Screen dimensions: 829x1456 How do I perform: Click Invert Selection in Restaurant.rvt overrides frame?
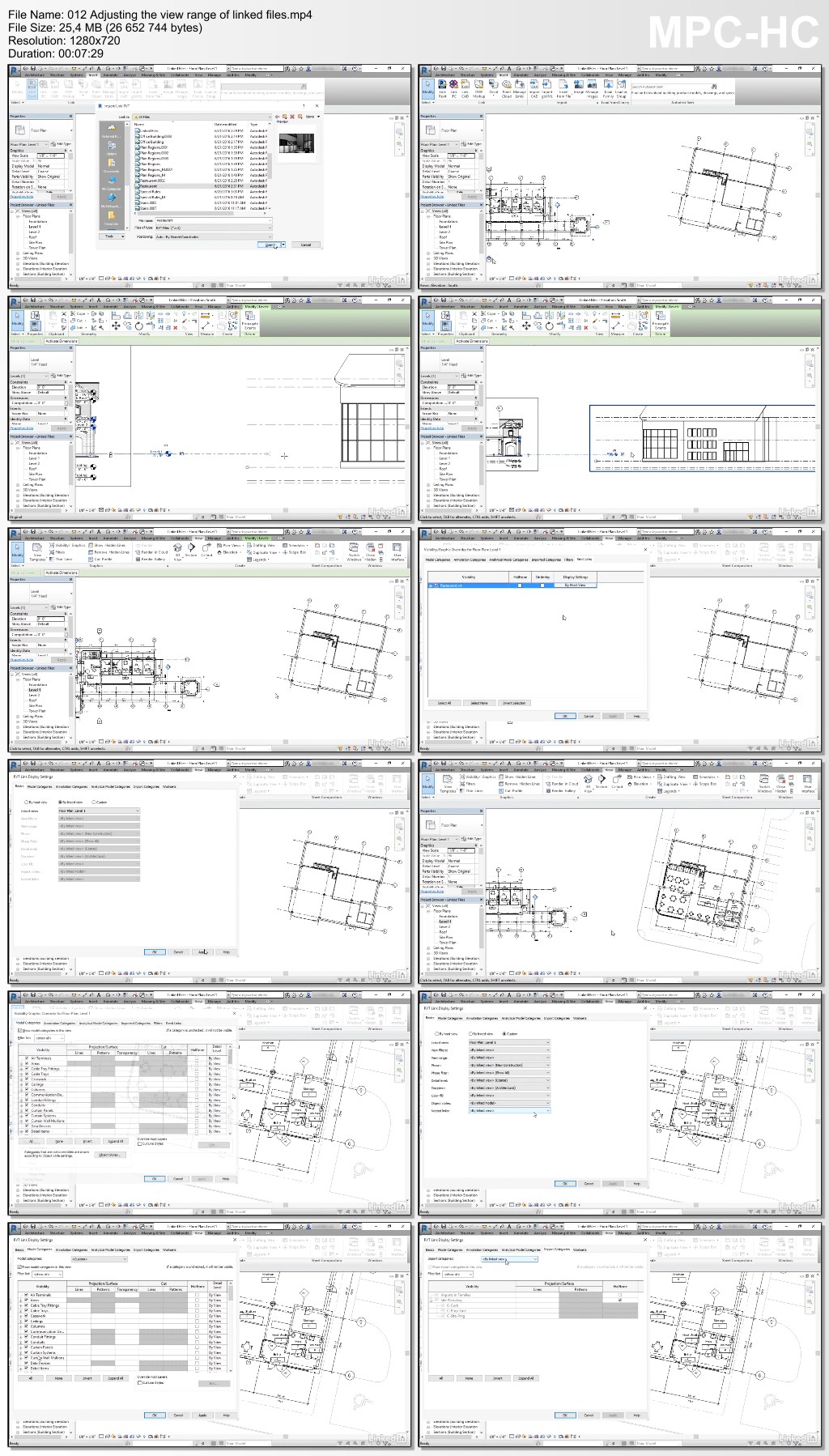[514, 703]
